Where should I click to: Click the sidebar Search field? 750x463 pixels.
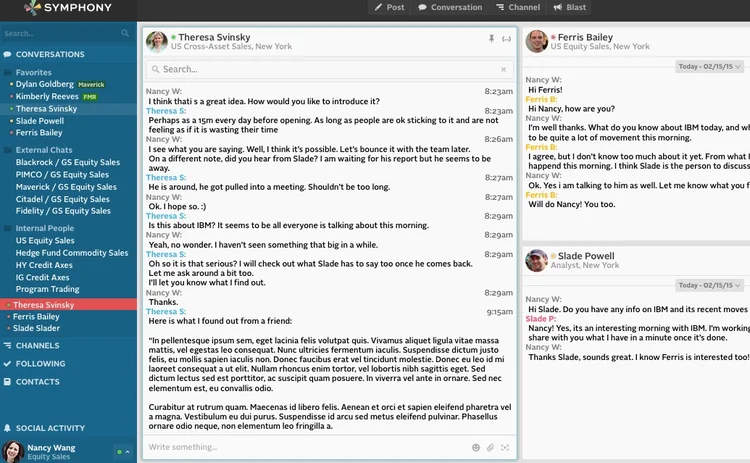66,33
